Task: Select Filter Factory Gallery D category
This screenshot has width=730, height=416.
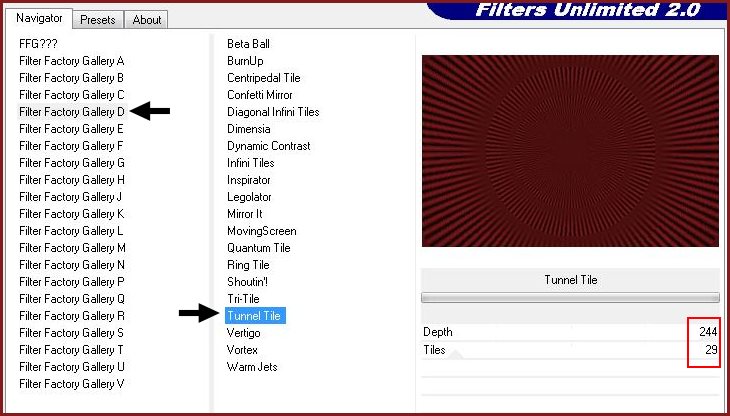Action: tap(71, 112)
